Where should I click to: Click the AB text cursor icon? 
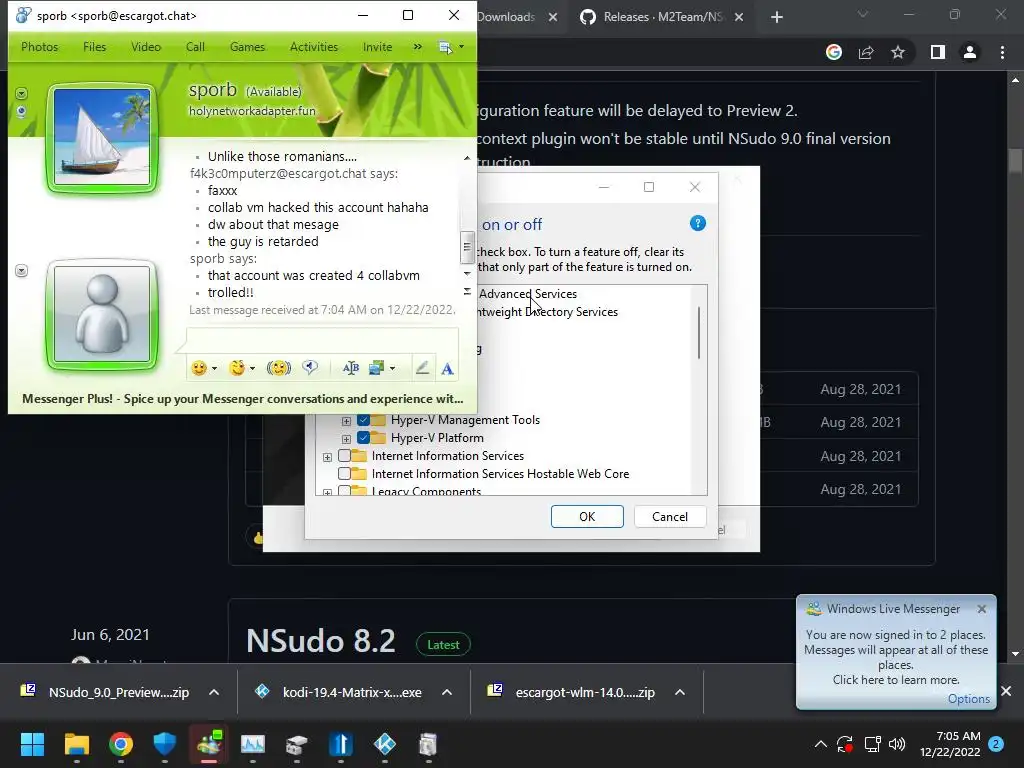click(351, 368)
